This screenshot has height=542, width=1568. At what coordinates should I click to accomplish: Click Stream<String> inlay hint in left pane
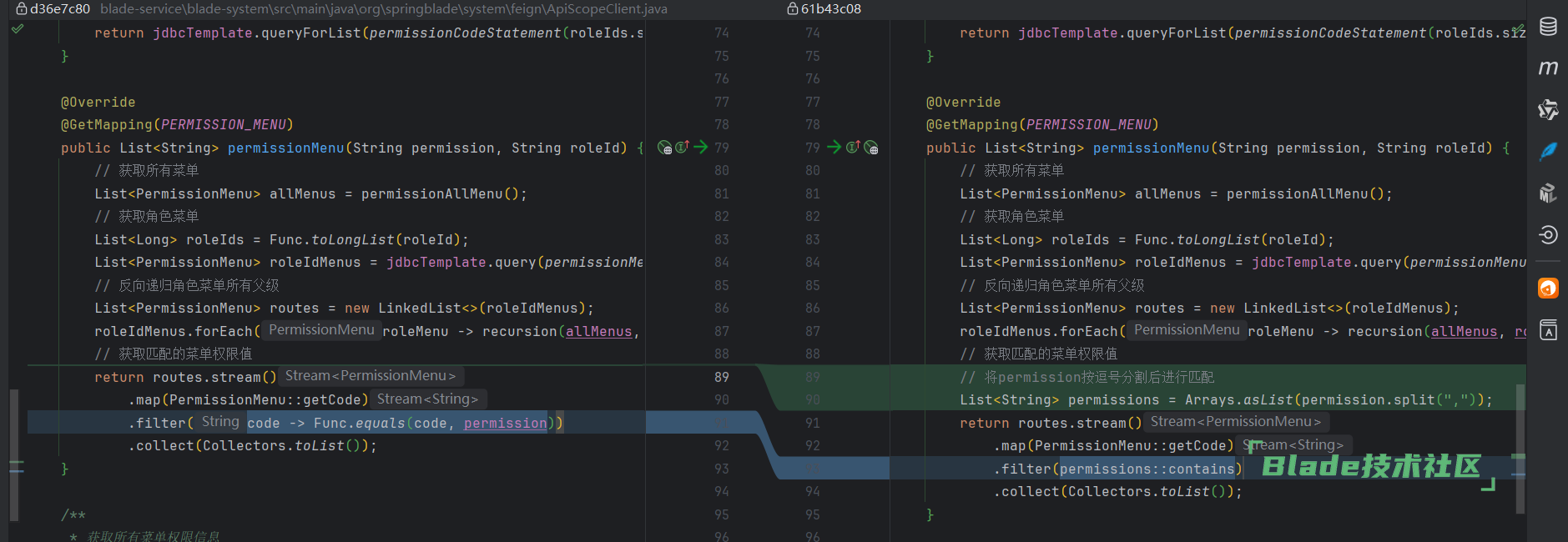(x=427, y=399)
